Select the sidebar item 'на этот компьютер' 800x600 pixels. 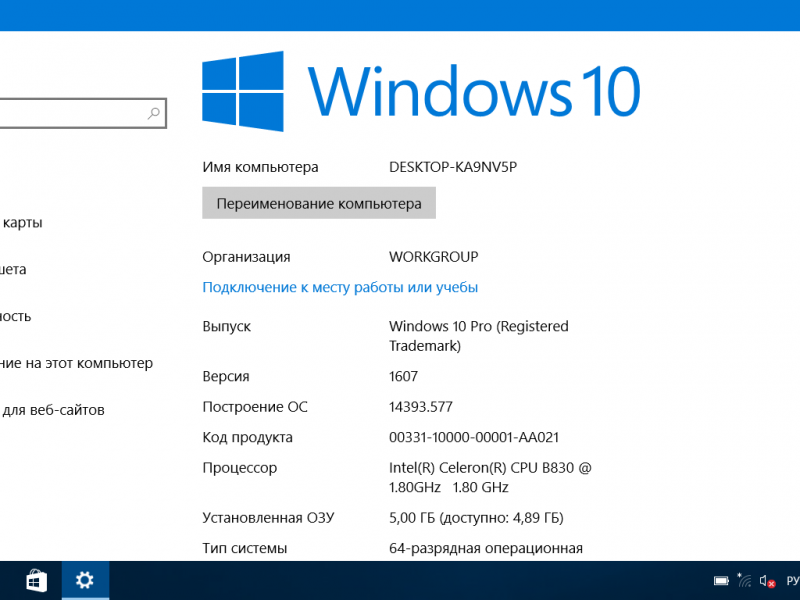(77, 363)
